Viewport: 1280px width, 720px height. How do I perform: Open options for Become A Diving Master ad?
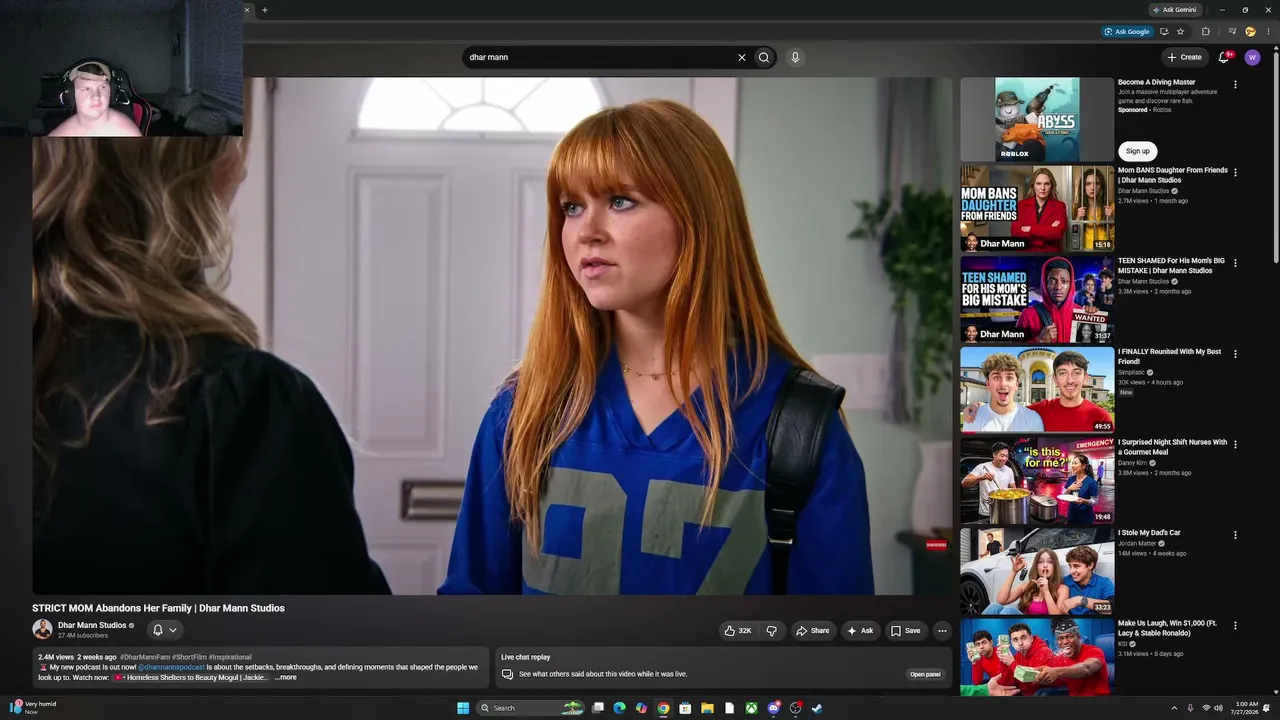pyautogui.click(x=1235, y=85)
